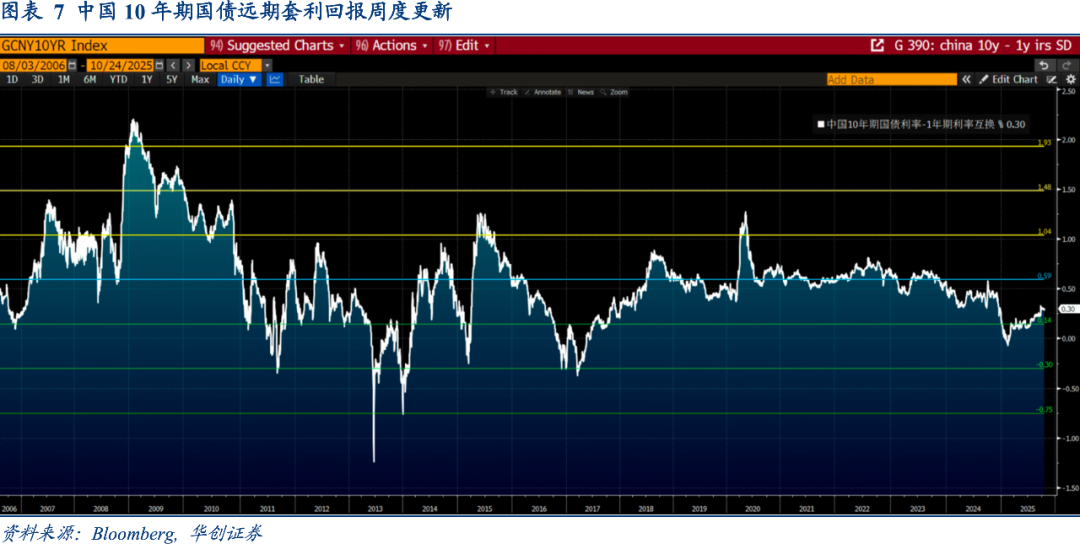The width and height of the screenshot is (1080, 544).
Task: Open the Edit menu
Action: coord(464,45)
